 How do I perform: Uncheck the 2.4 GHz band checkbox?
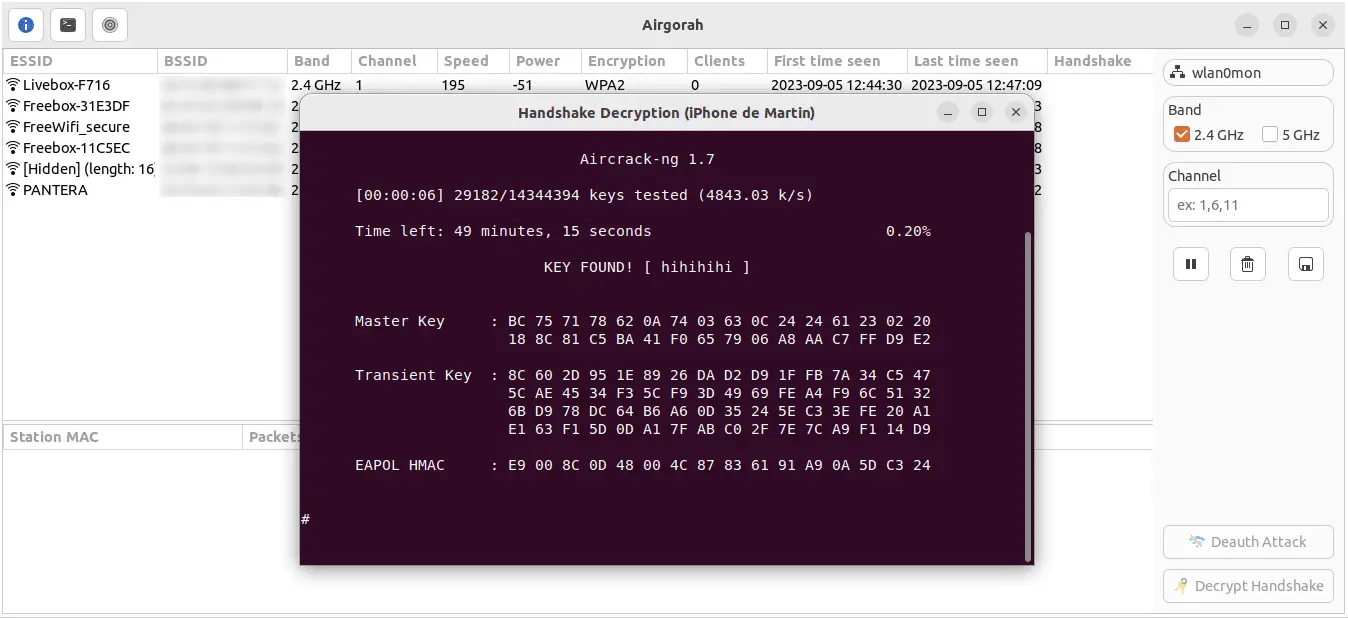1181,134
